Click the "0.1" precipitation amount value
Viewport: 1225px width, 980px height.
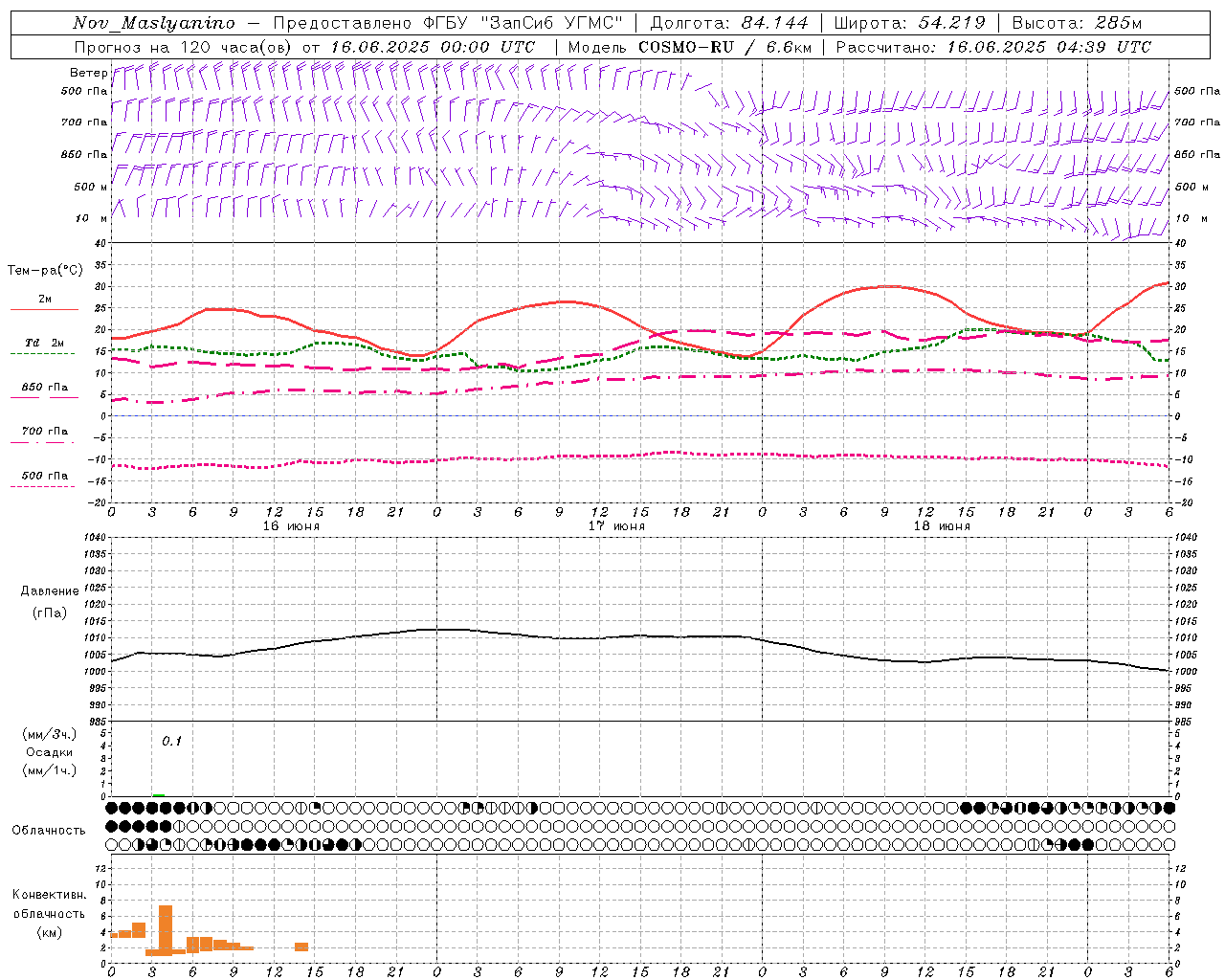click(171, 741)
